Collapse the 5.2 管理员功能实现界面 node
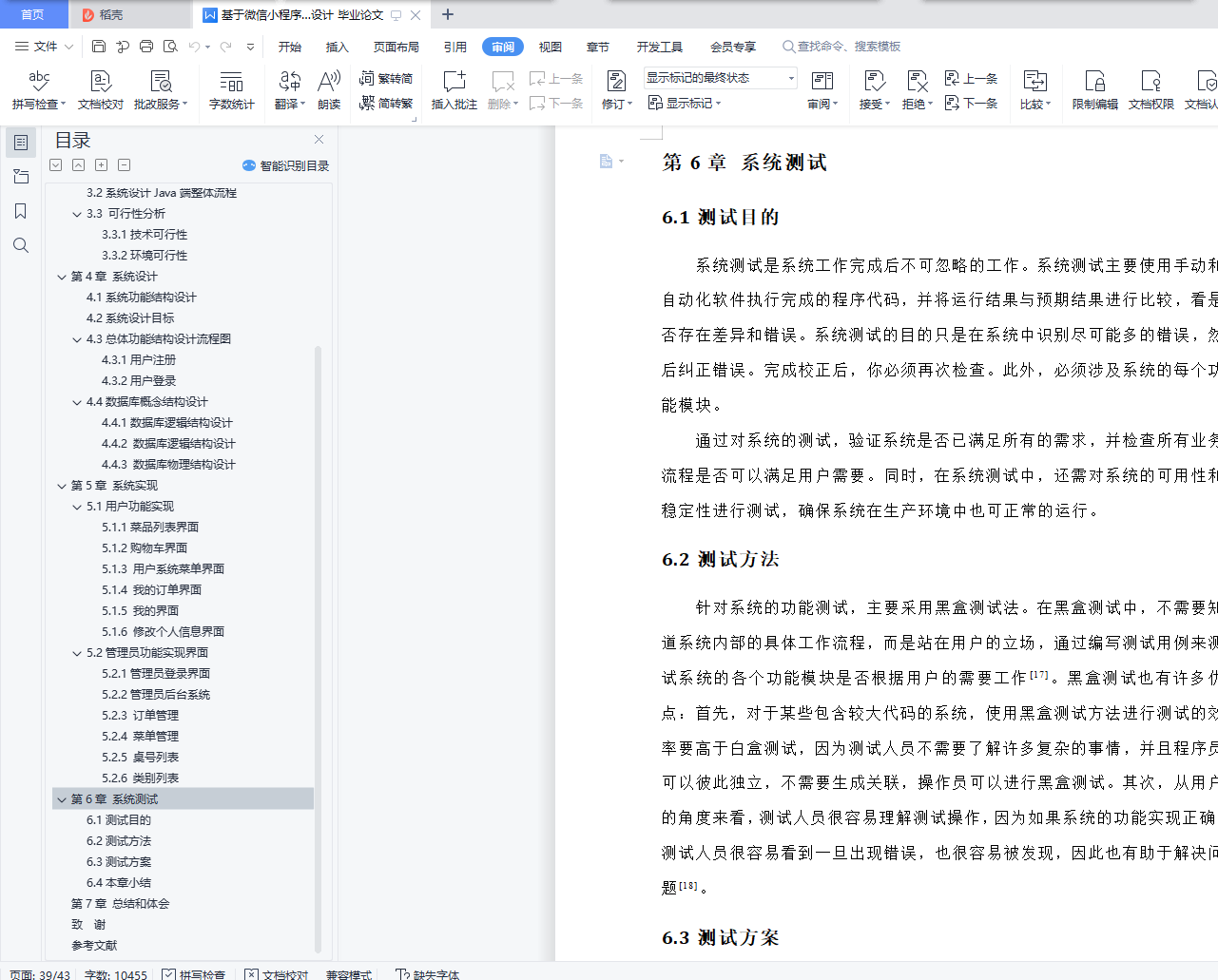 pos(77,653)
